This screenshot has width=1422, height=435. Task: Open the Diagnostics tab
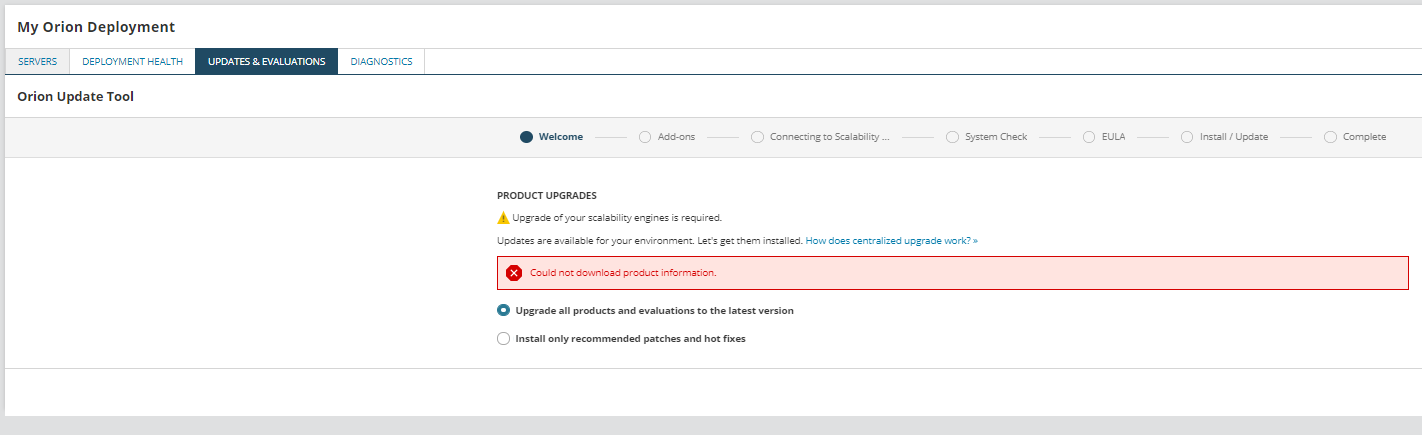tap(381, 62)
